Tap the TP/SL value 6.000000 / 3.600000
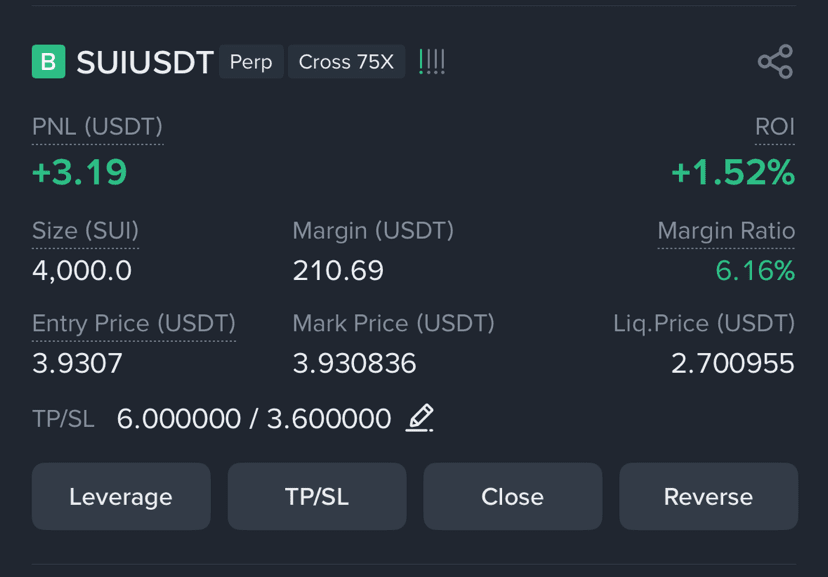This screenshot has width=828, height=577. 254,419
